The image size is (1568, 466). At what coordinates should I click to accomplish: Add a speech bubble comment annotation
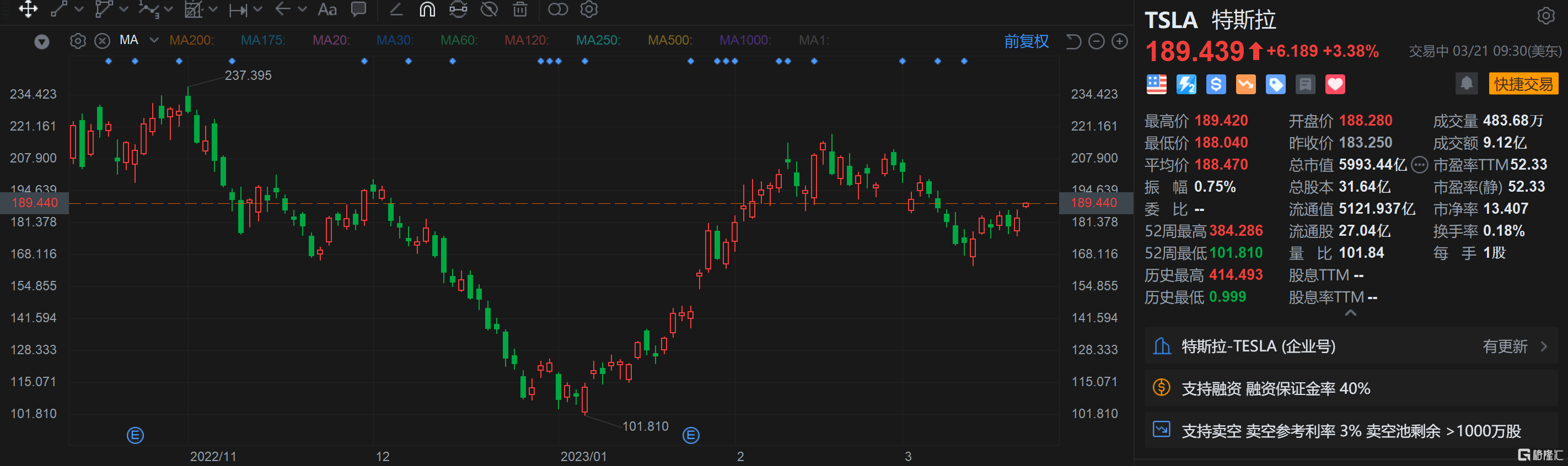pos(359,9)
